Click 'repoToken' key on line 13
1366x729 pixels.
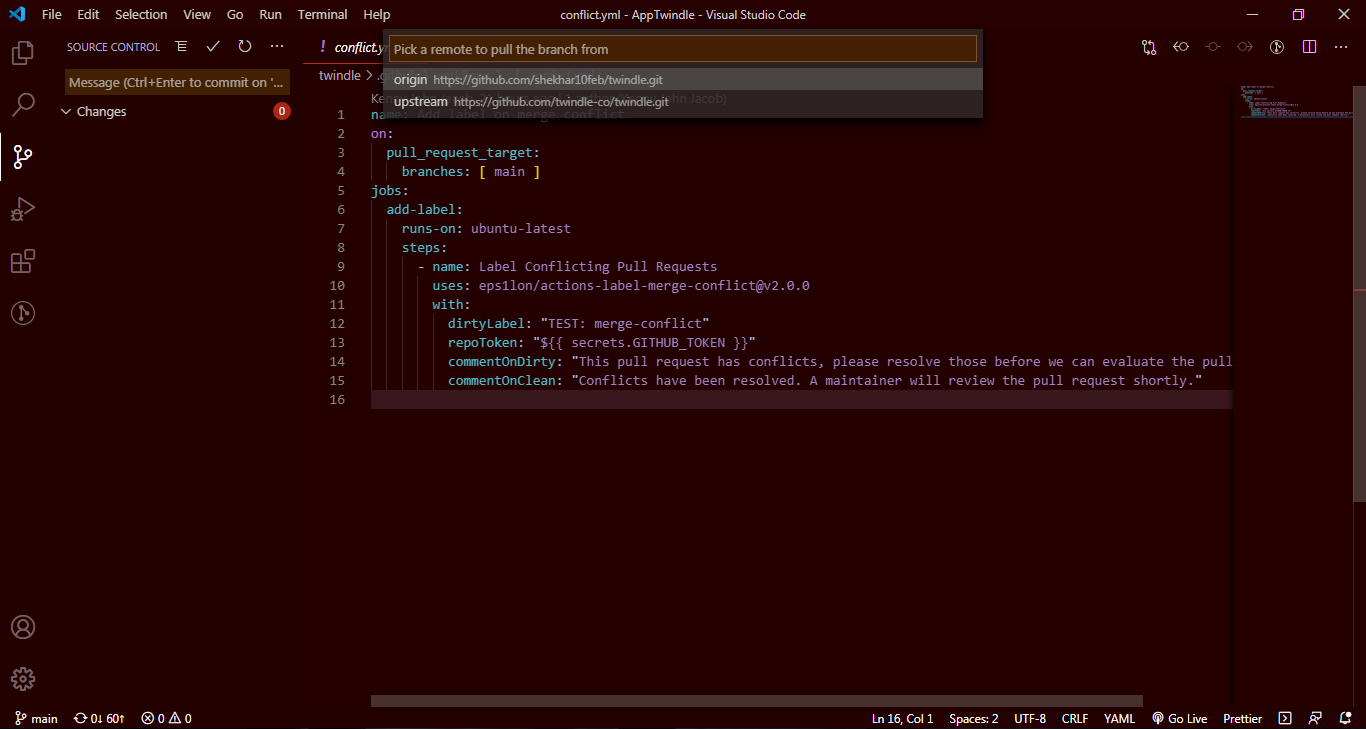(482, 342)
